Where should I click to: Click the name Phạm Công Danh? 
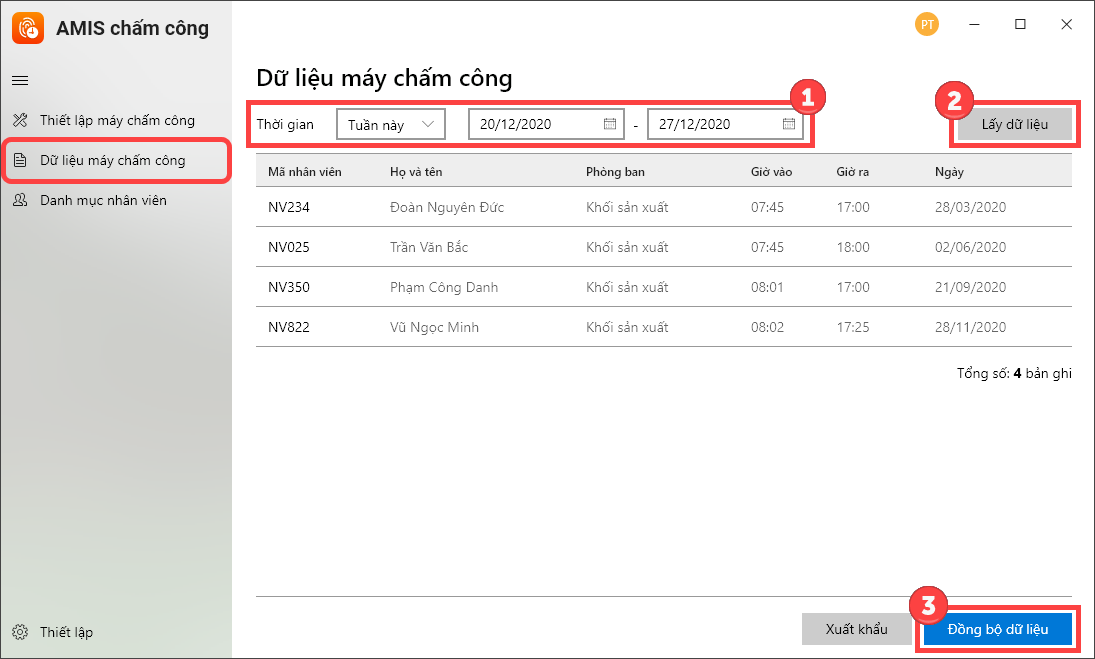[444, 287]
